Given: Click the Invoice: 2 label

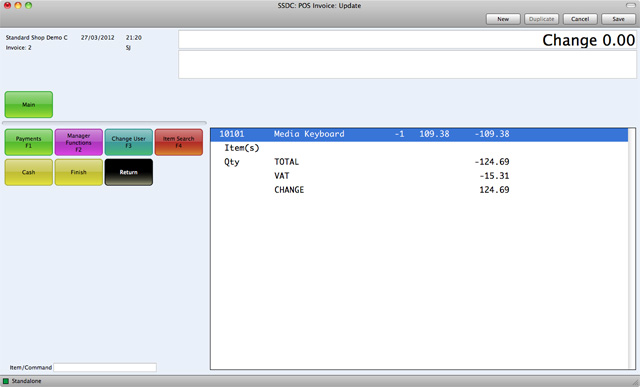Looking at the screenshot, I should pyautogui.click(x=18, y=48).
